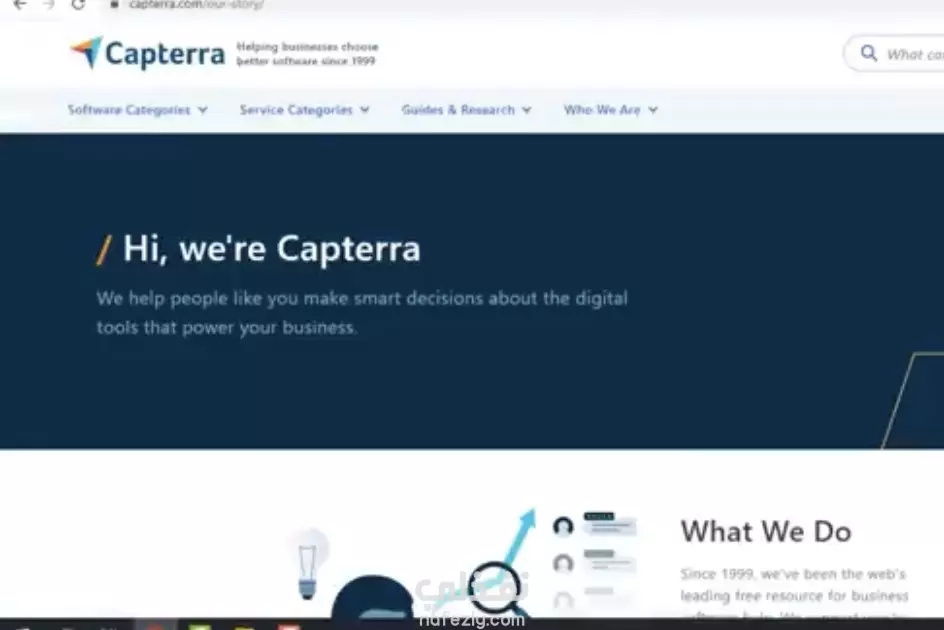Click the second user avatar illustration
Screen dimensions: 944x630
(563, 564)
